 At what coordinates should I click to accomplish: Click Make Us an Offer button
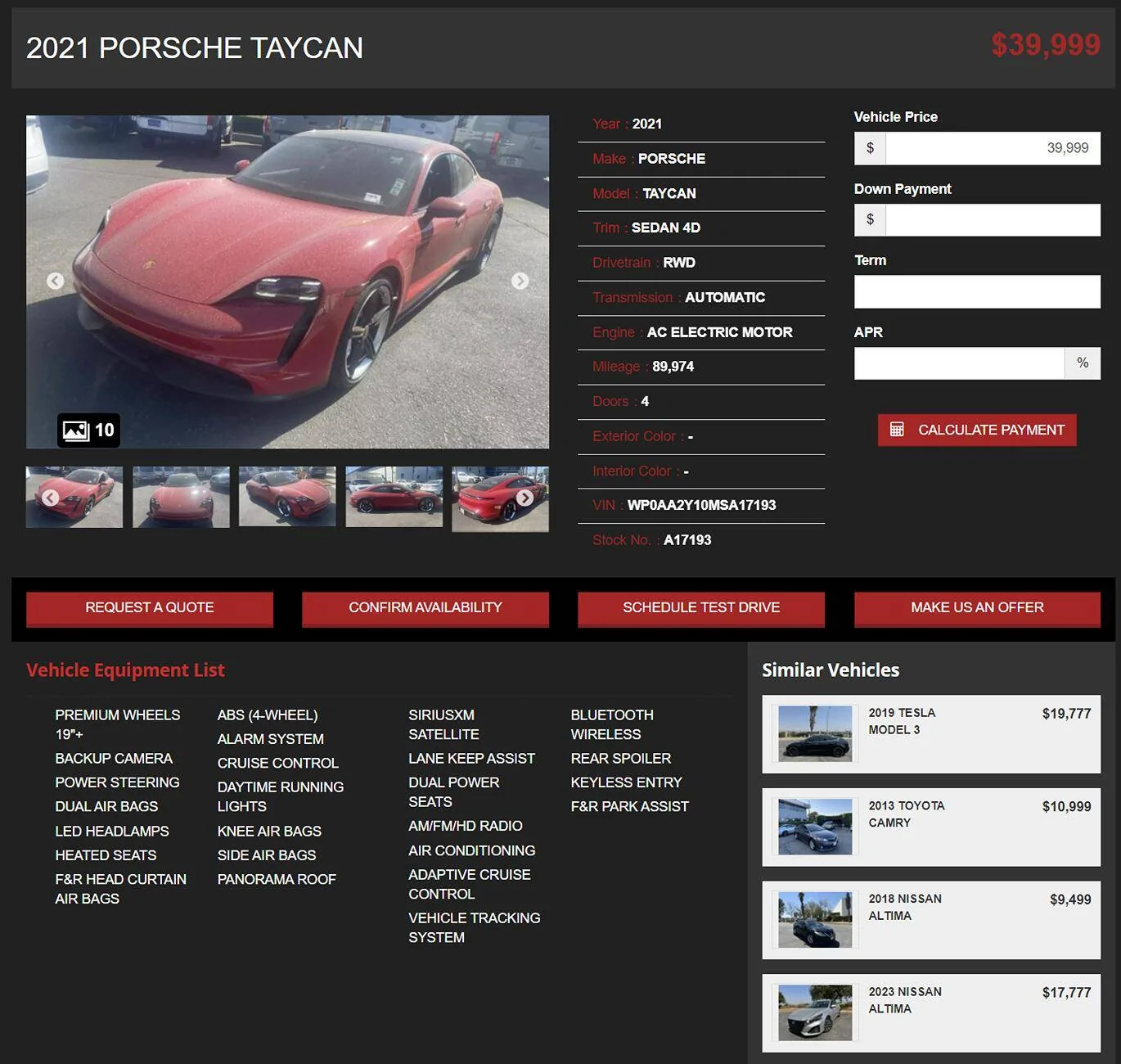977,608
